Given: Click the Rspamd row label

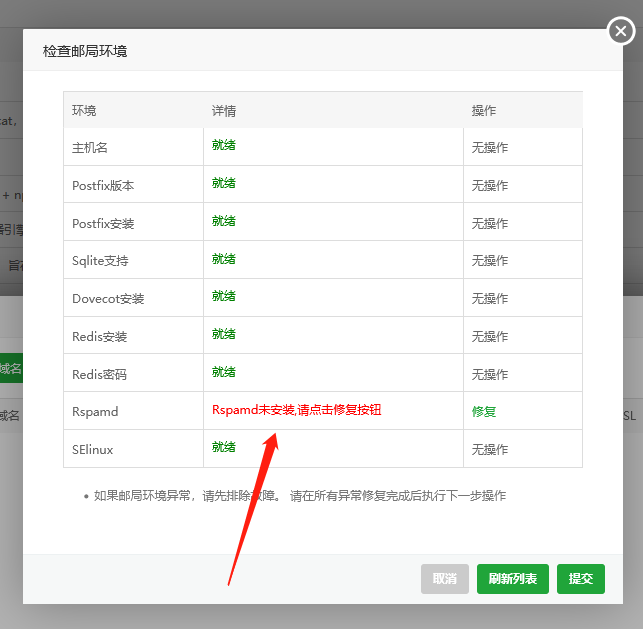Looking at the screenshot, I should click(95, 412).
